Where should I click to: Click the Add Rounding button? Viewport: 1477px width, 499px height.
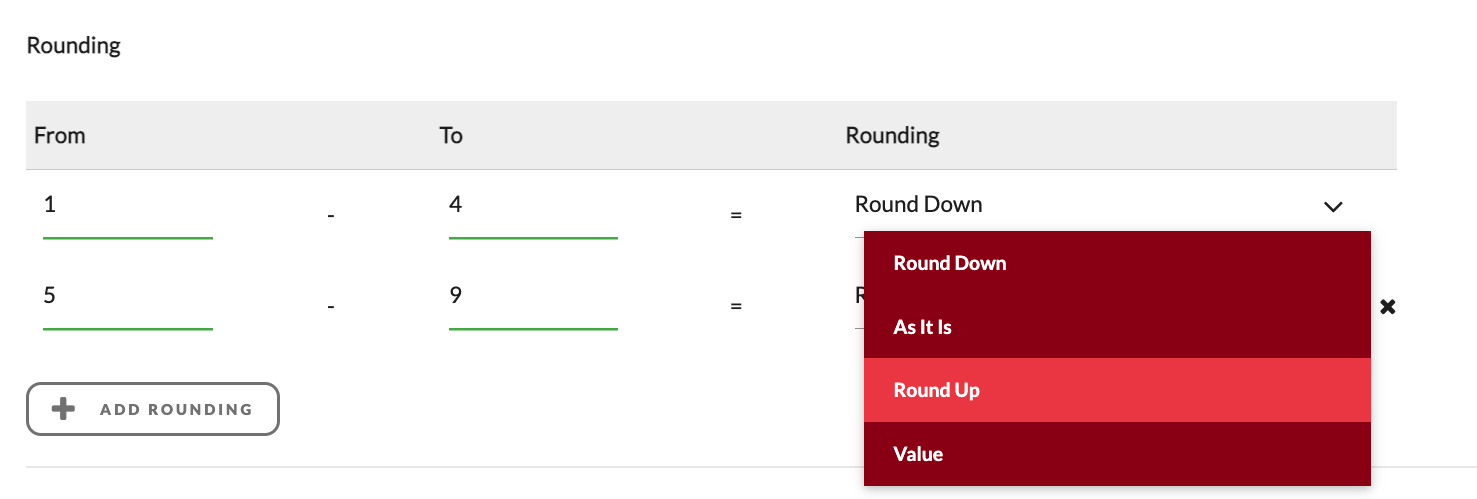[153, 409]
